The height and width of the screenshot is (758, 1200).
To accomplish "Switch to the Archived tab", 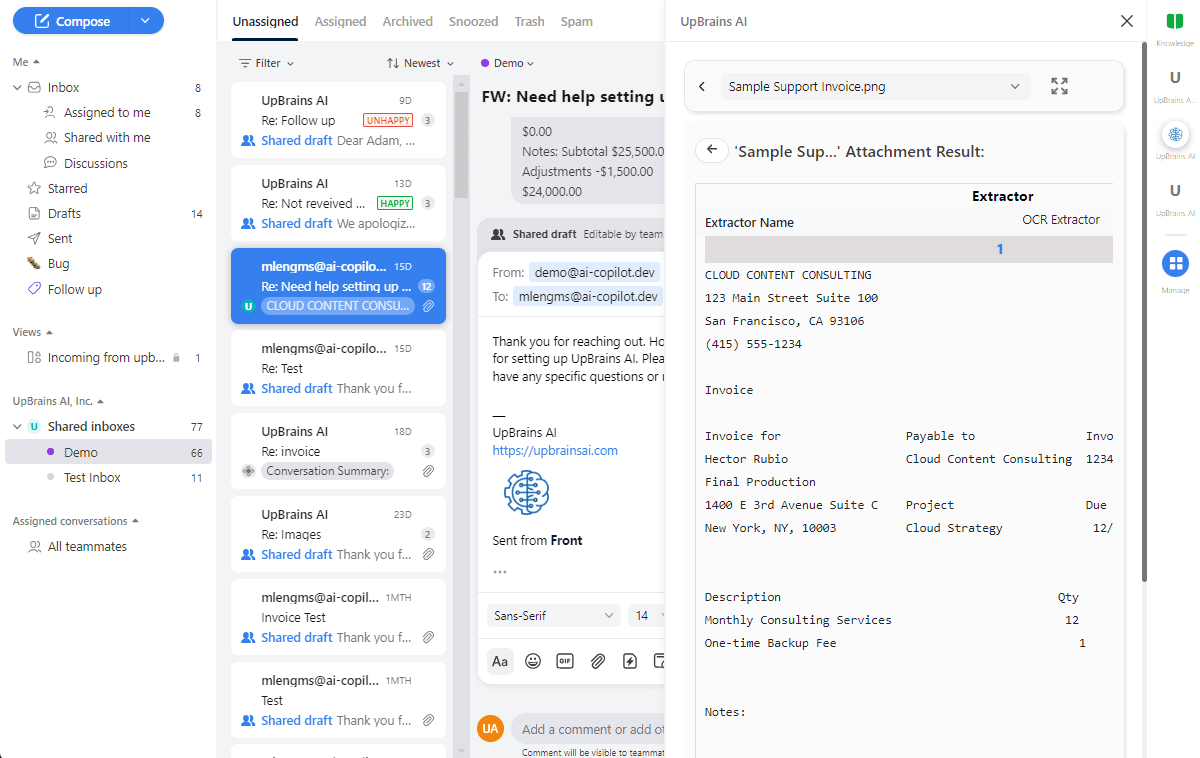I will [408, 21].
